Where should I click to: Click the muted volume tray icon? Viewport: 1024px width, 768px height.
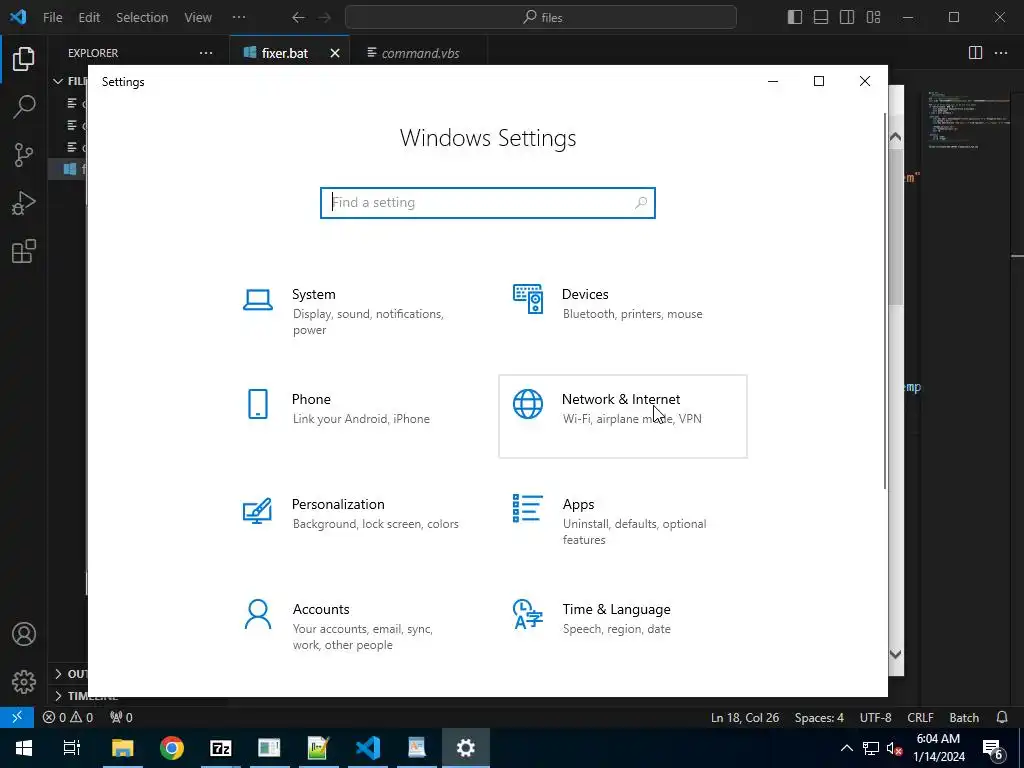[x=894, y=748]
